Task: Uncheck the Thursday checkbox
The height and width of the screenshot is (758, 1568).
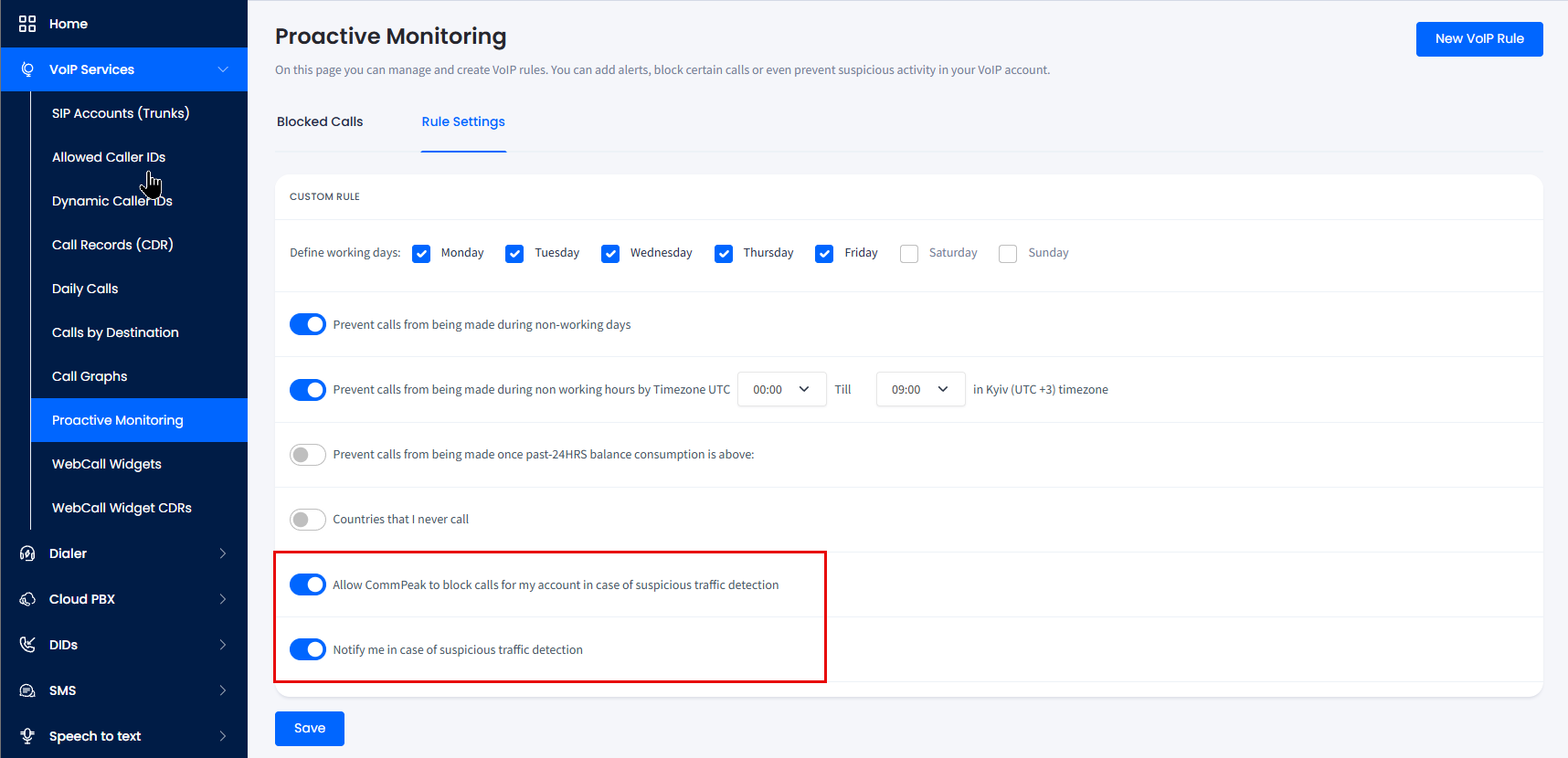Action: point(724,254)
